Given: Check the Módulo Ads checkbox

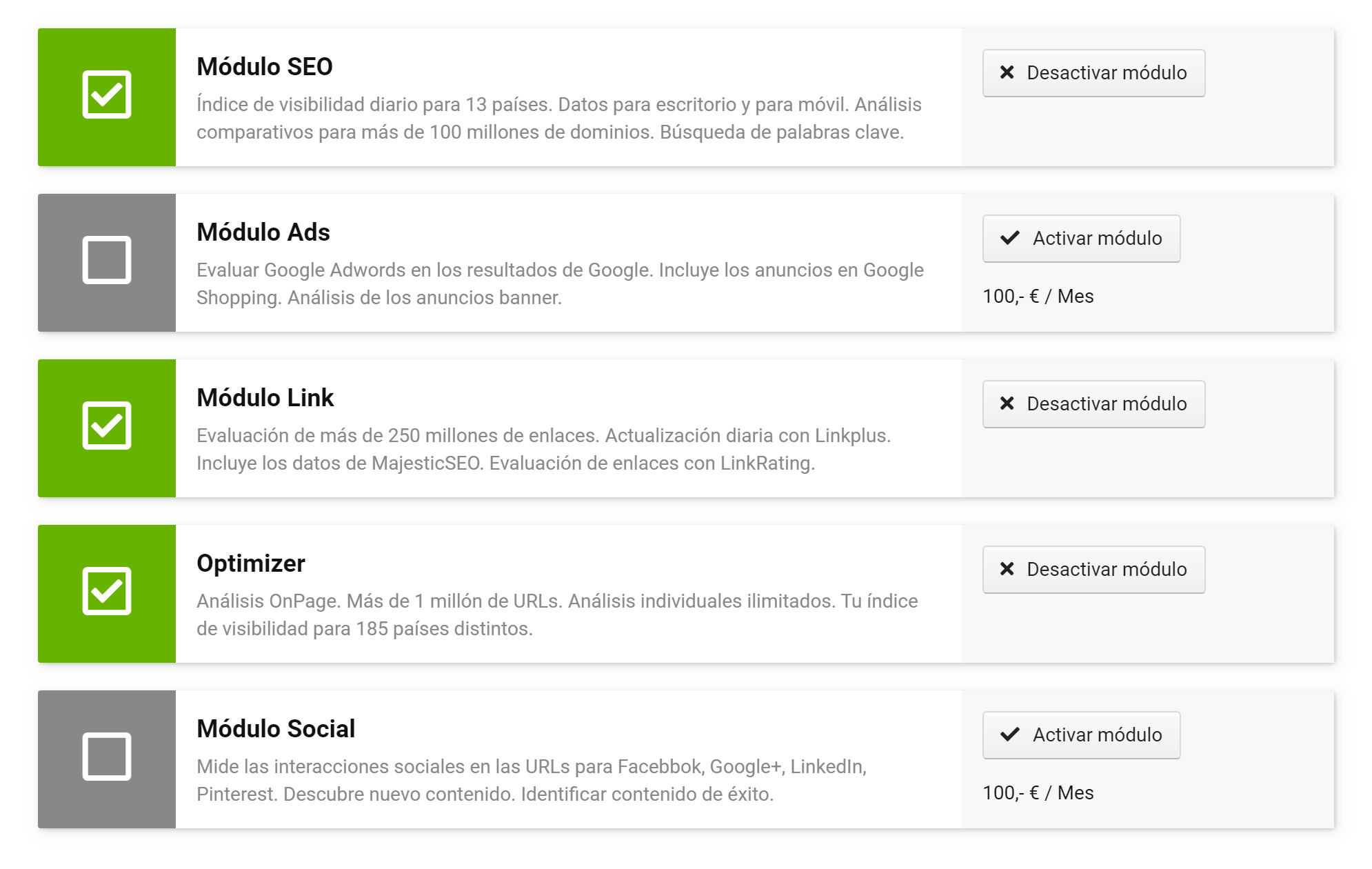Looking at the screenshot, I should click(107, 260).
